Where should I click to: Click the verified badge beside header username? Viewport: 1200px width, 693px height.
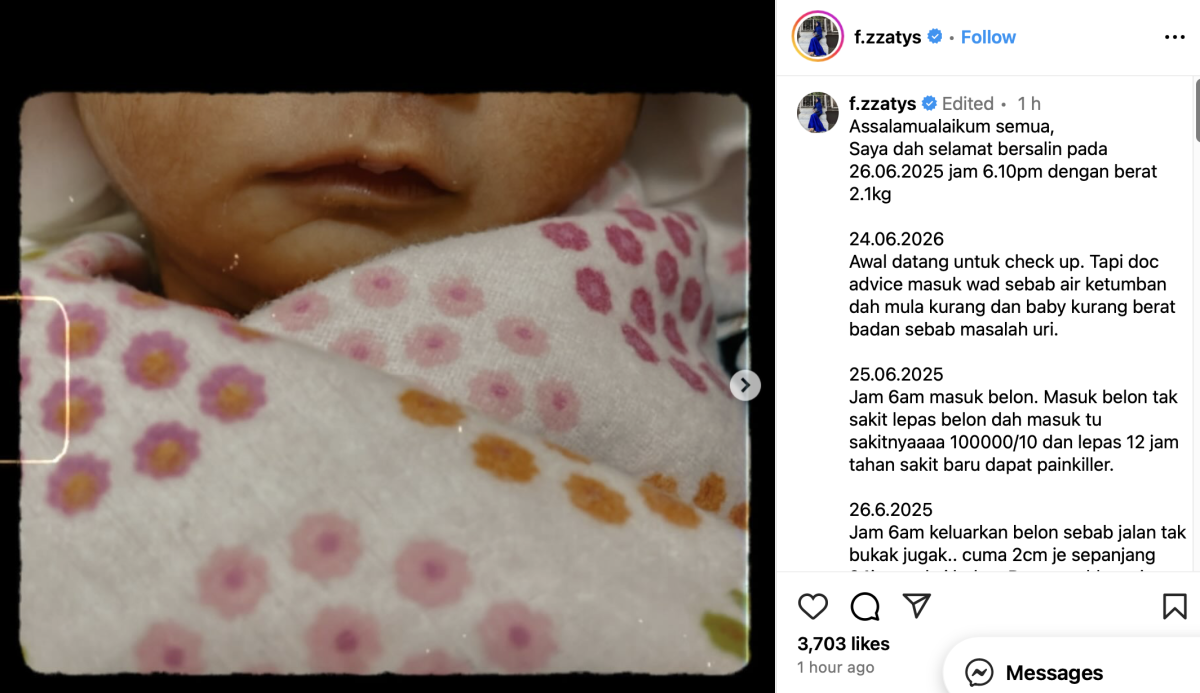935,37
